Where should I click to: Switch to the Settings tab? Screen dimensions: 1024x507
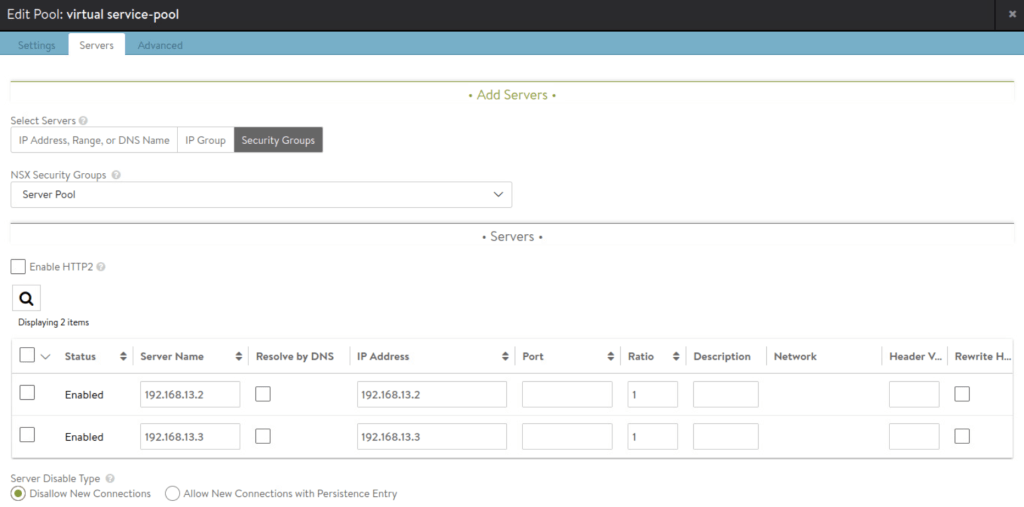(37, 45)
